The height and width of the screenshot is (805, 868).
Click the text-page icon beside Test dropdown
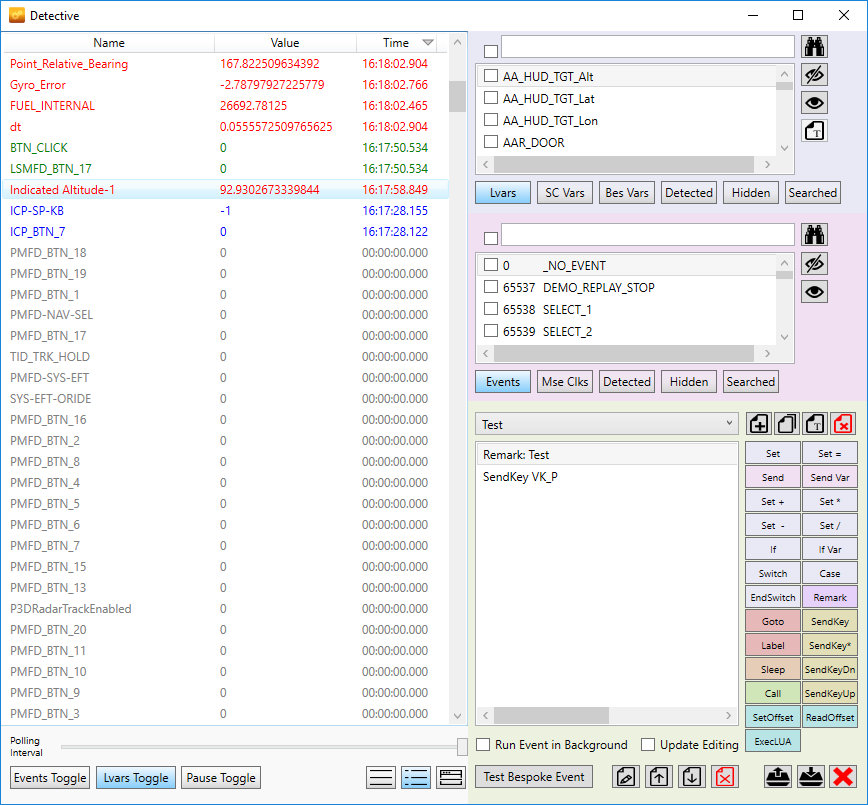(815, 424)
